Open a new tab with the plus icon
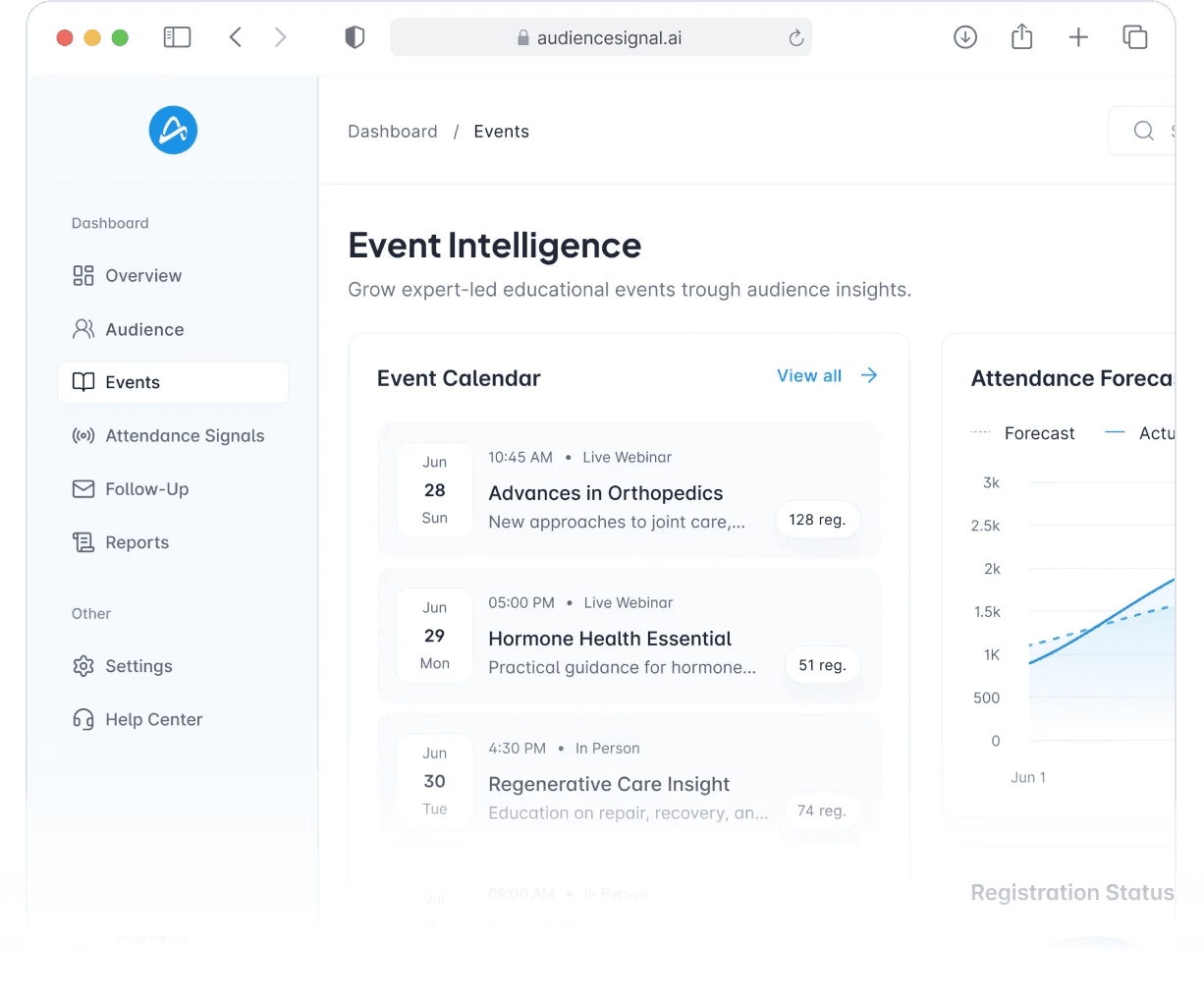 pyautogui.click(x=1078, y=37)
